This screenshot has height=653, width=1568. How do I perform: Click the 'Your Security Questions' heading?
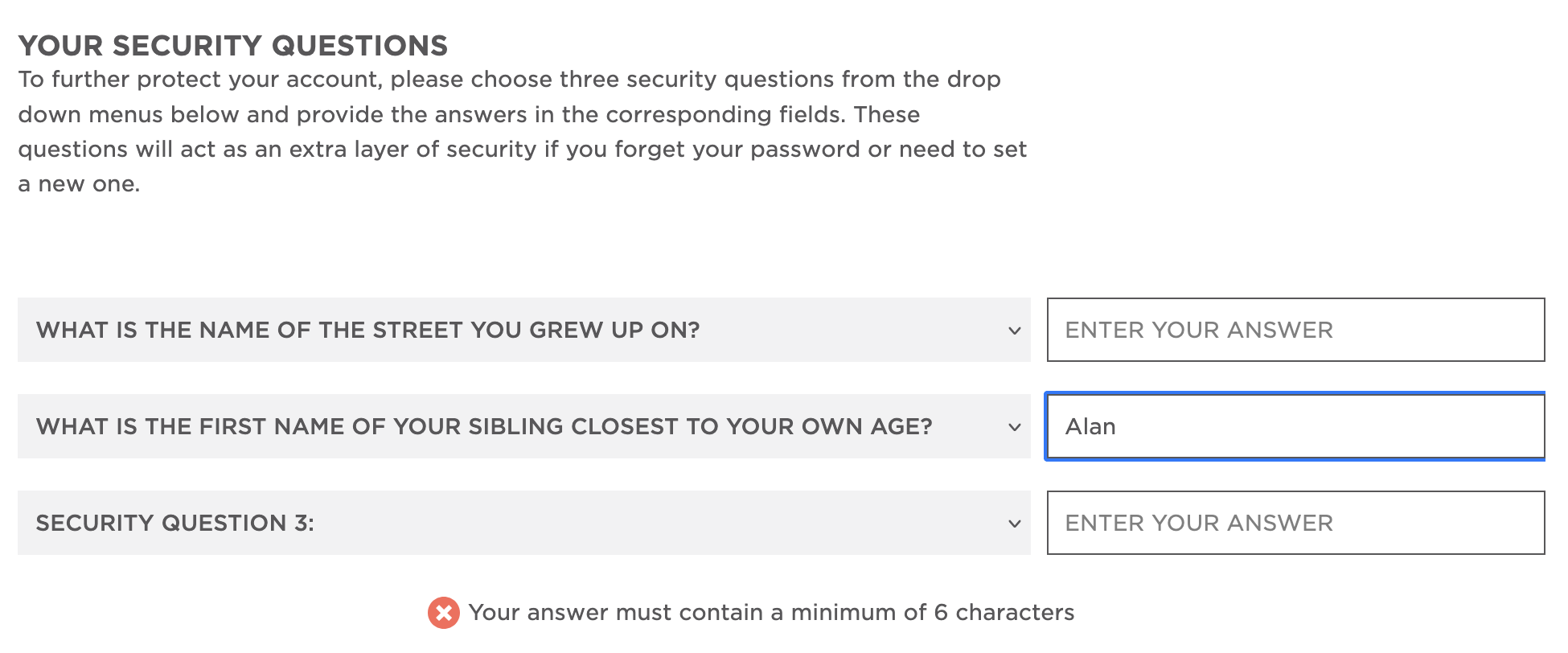(232, 46)
